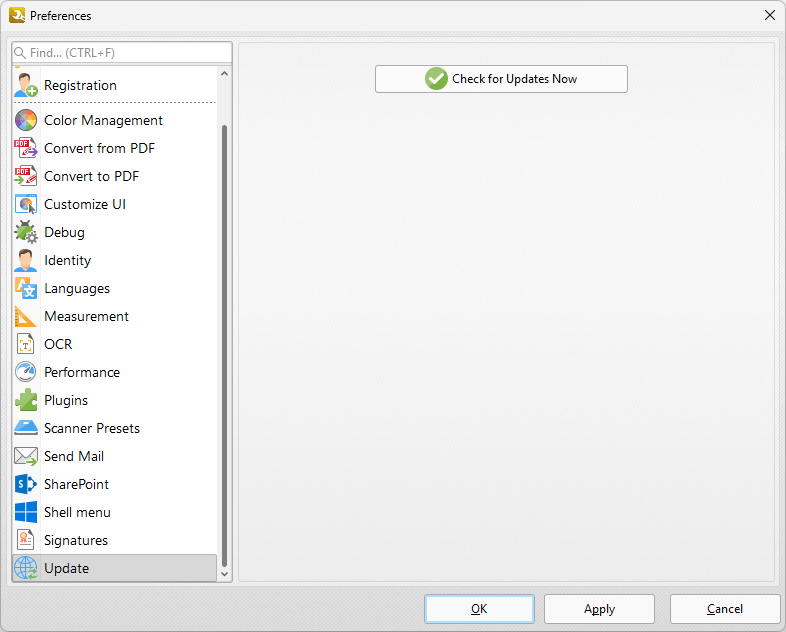Click the Convert from PDF icon
Viewport: 786px width, 632px height.
click(x=26, y=148)
